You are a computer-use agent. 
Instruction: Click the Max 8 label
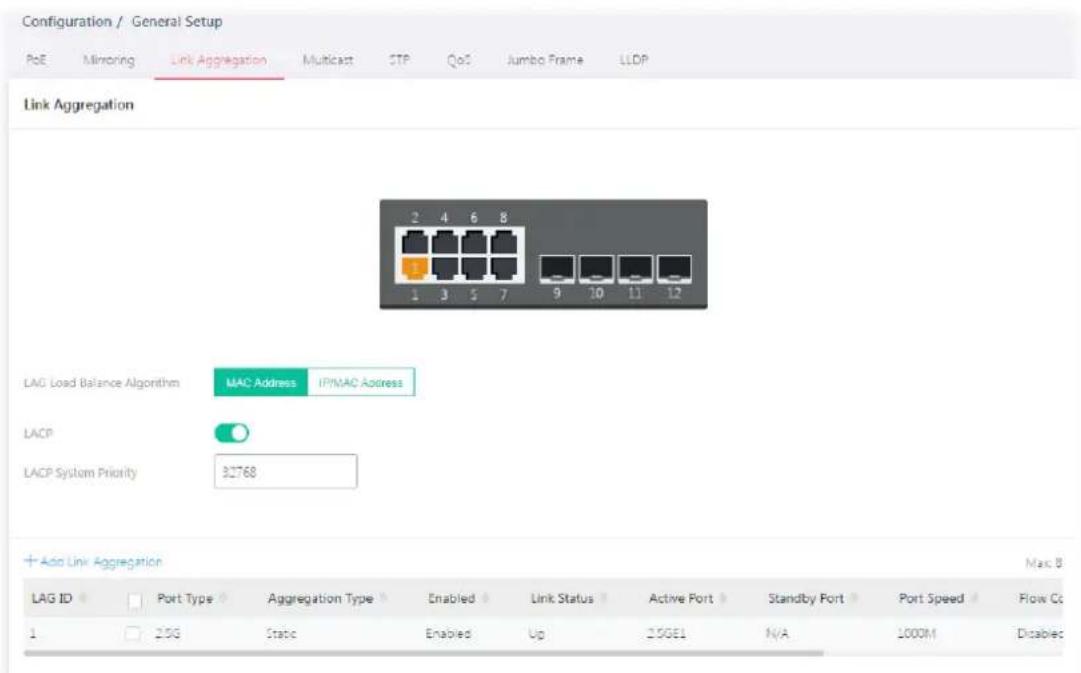click(x=1043, y=563)
